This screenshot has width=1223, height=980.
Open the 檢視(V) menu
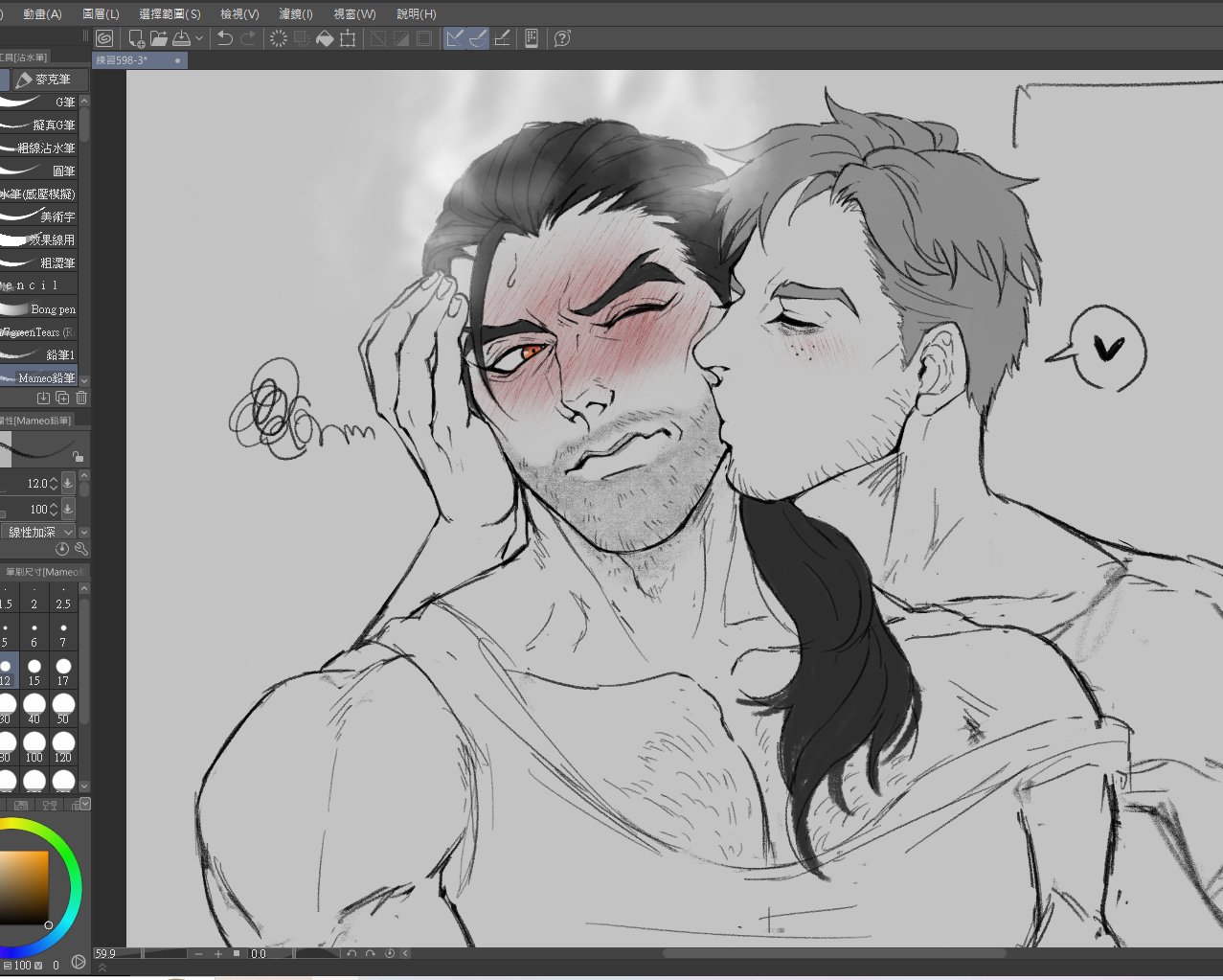click(239, 13)
